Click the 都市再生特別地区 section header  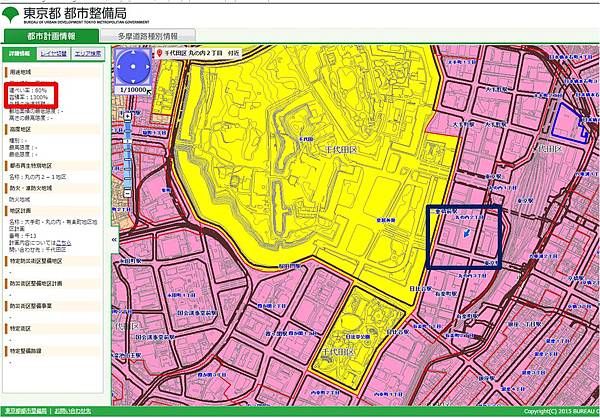(53, 165)
